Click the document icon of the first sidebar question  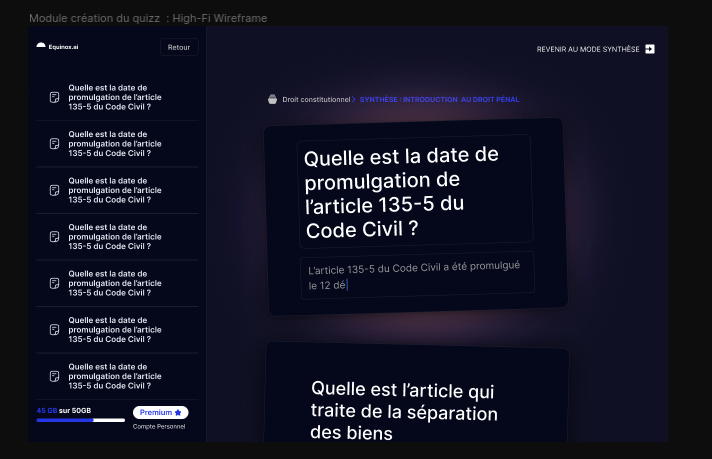click(x=54, y=97)
